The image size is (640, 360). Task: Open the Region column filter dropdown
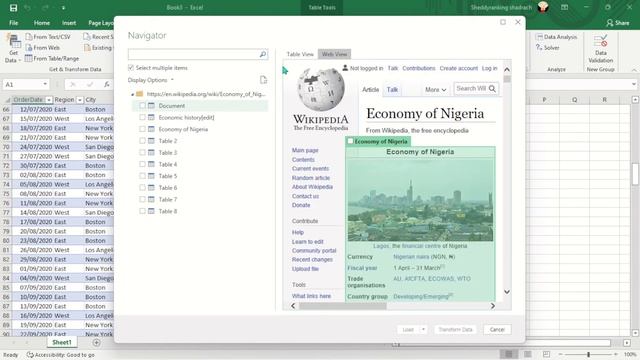(80, 100)
